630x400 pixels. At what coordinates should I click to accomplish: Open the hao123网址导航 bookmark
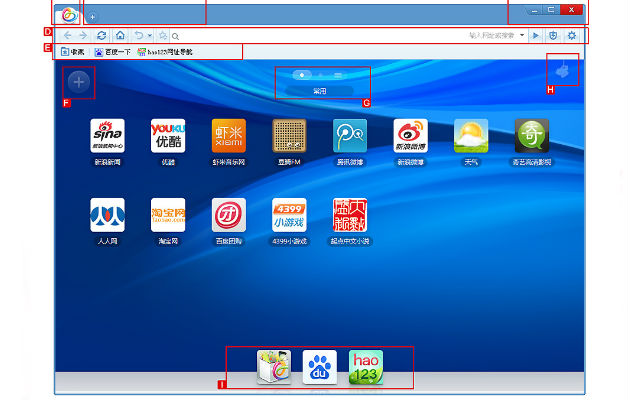coord(165,52)
